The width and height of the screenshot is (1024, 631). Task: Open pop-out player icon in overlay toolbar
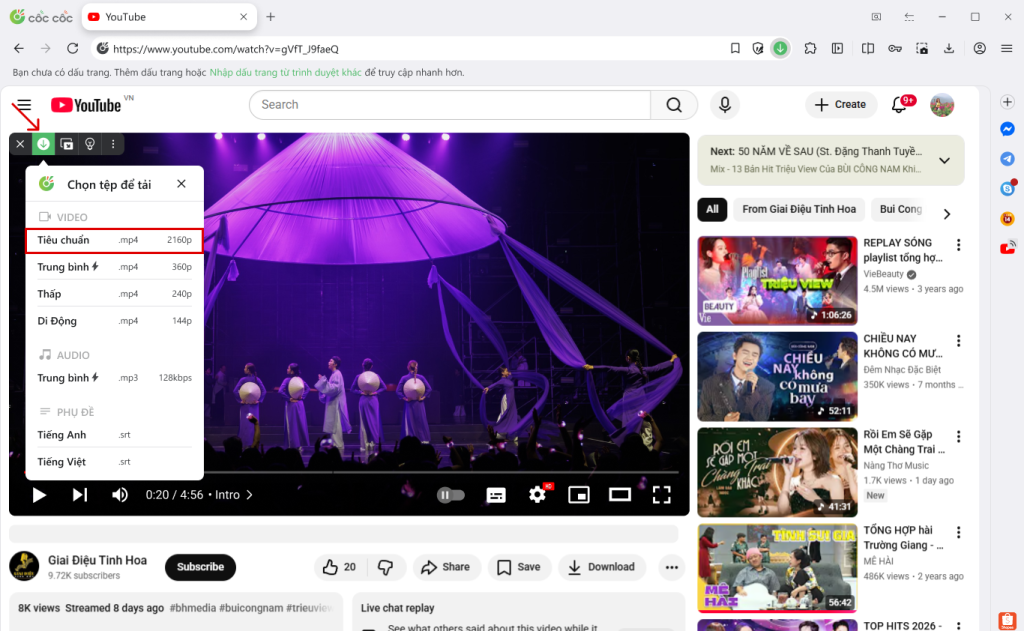tap(67, 144)
